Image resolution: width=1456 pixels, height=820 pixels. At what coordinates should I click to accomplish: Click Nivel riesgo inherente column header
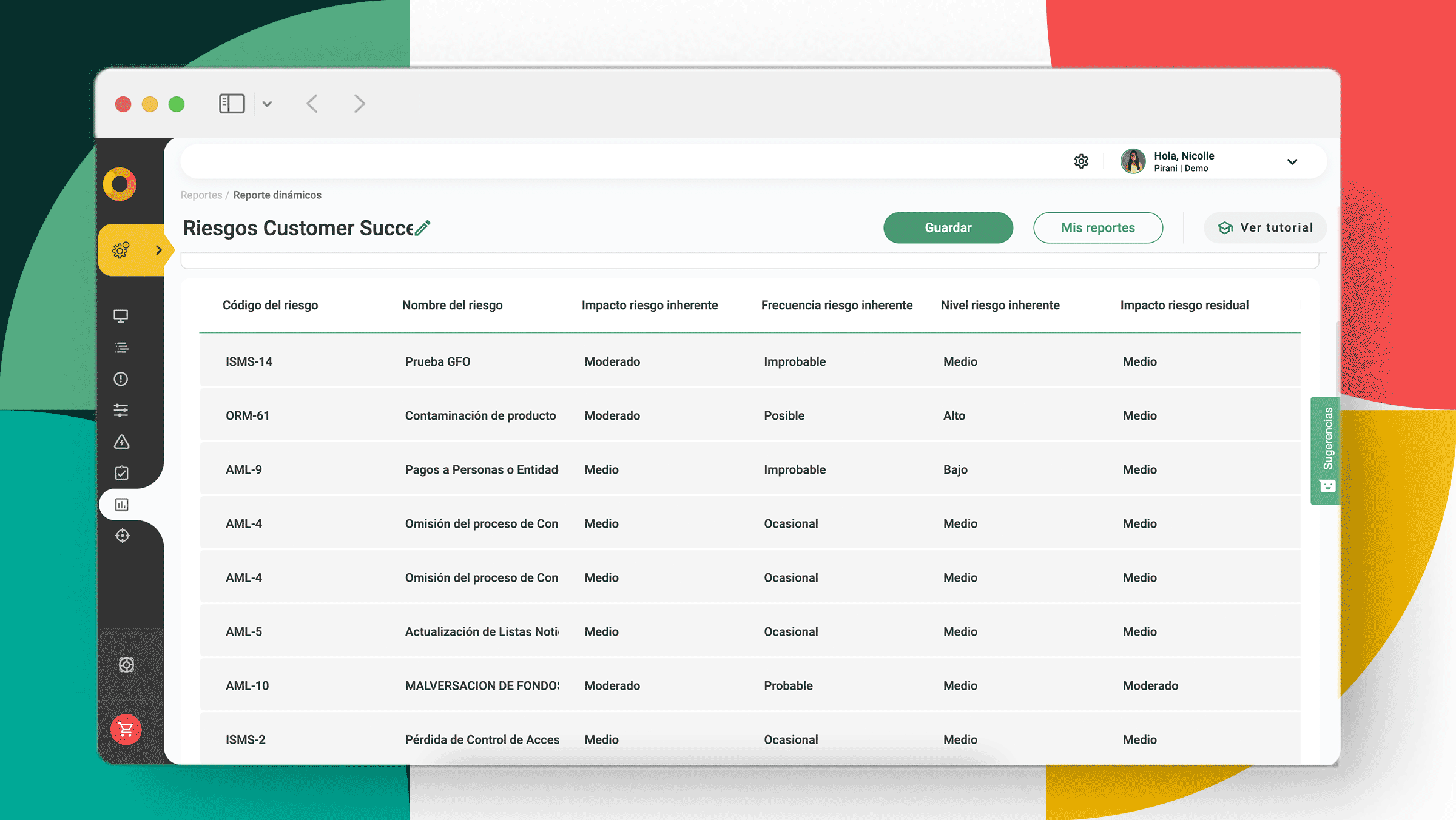tap(1000, 305)
